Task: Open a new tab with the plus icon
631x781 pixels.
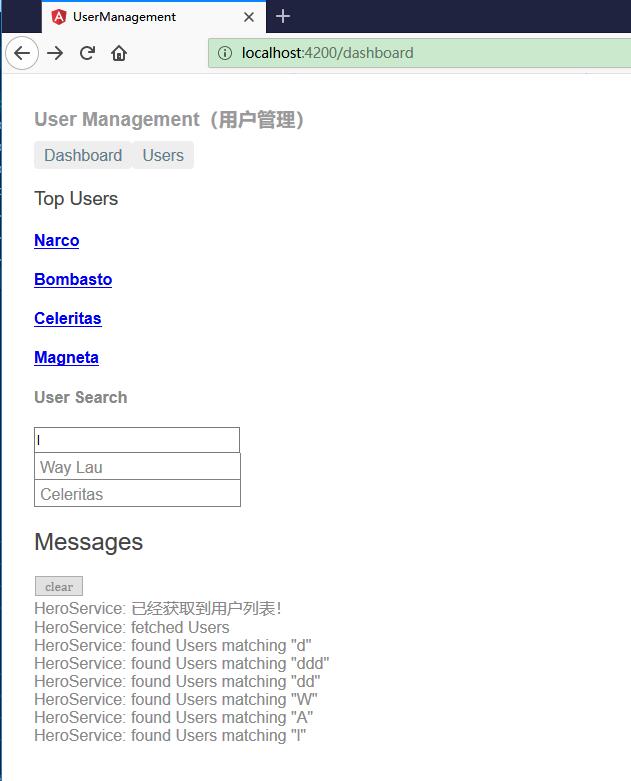Action: [283, 16]
